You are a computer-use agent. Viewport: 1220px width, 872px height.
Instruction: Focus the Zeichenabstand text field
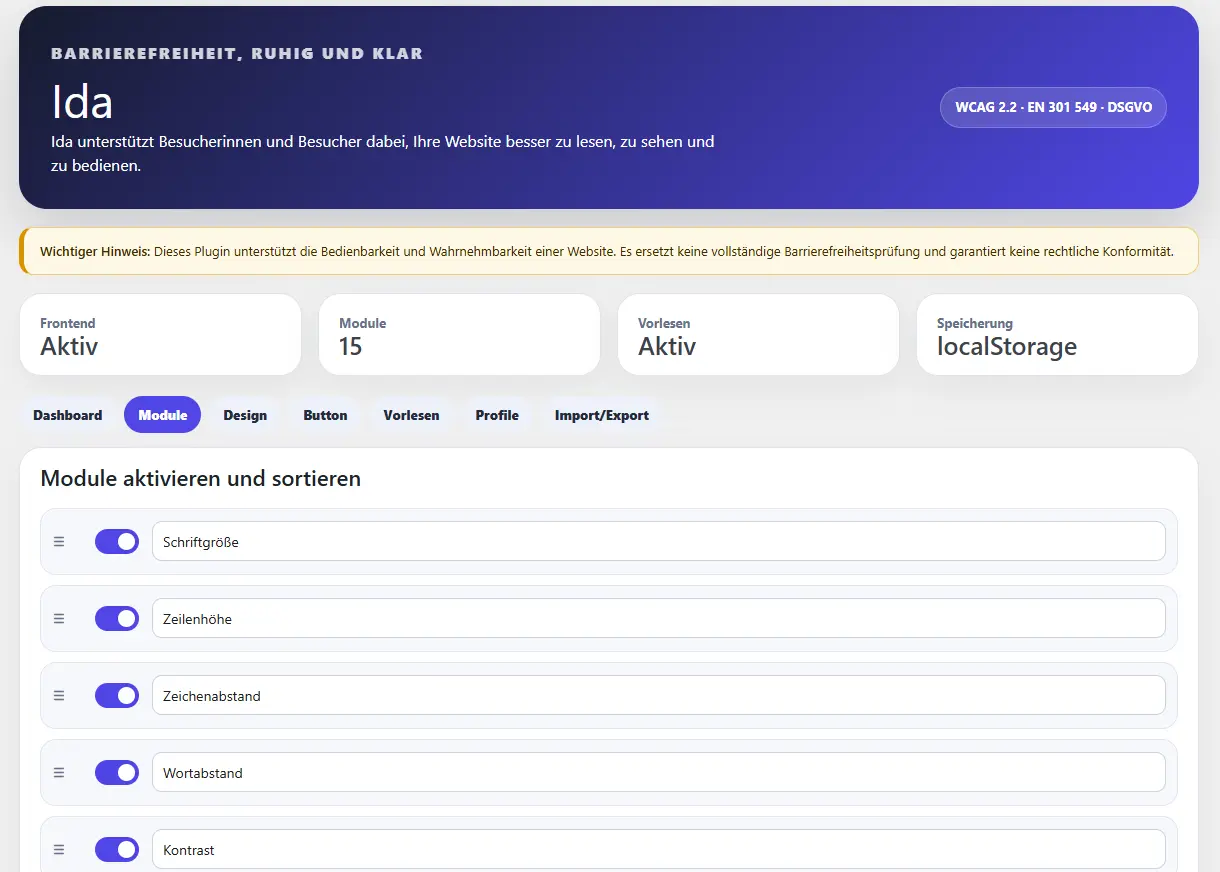[x=659, y=696]
